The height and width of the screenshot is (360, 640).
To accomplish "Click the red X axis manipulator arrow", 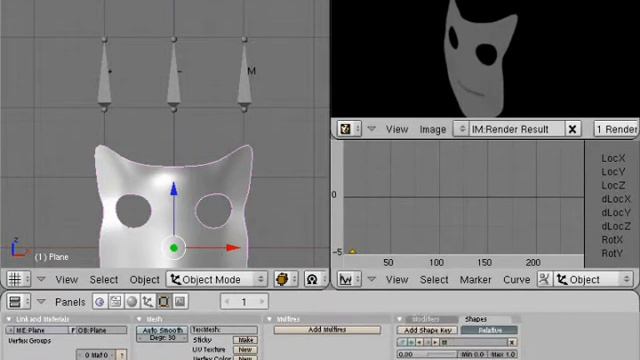I will tap(233, 248).
